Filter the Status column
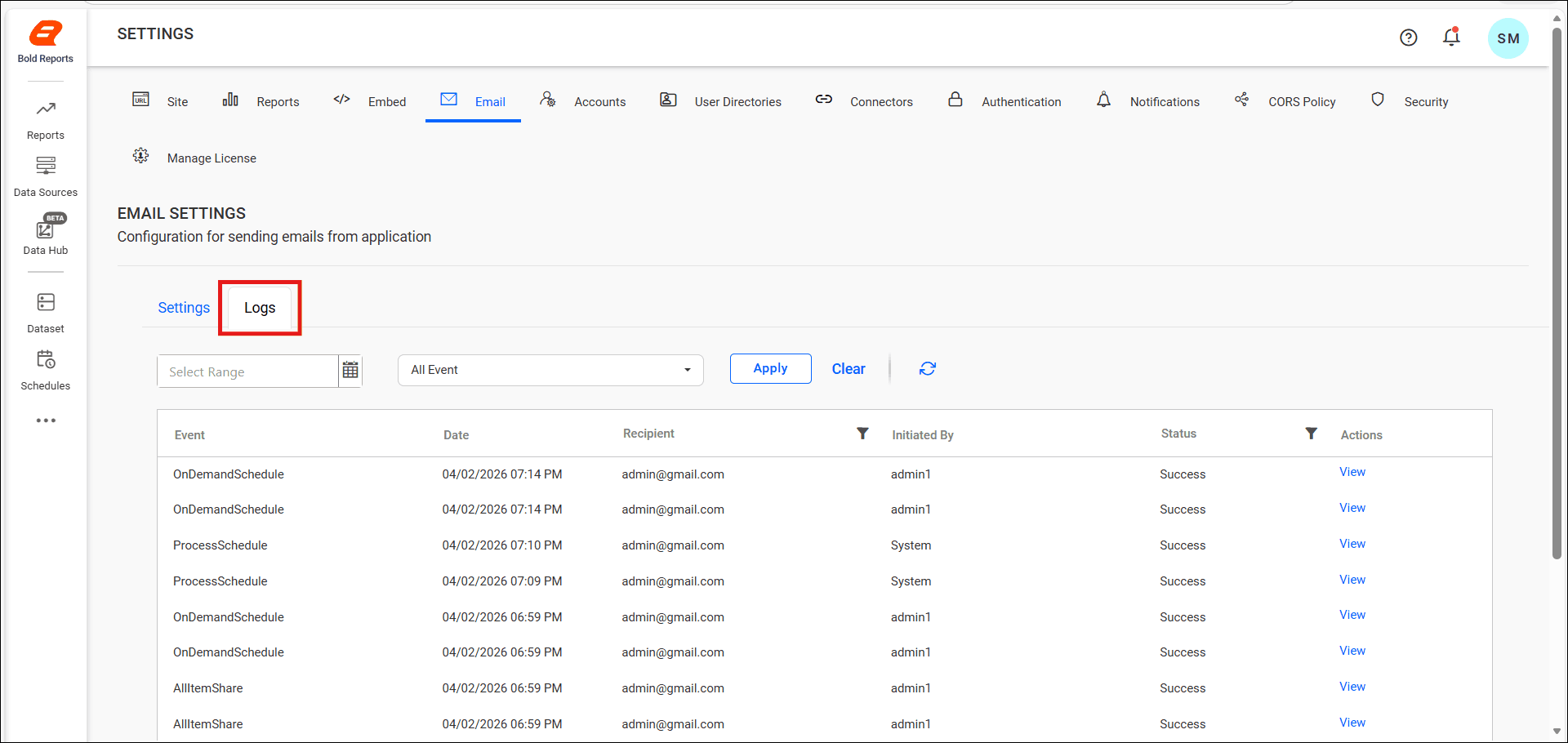Viewport: 1568px width, 743px height. (x=1311, y=434)
